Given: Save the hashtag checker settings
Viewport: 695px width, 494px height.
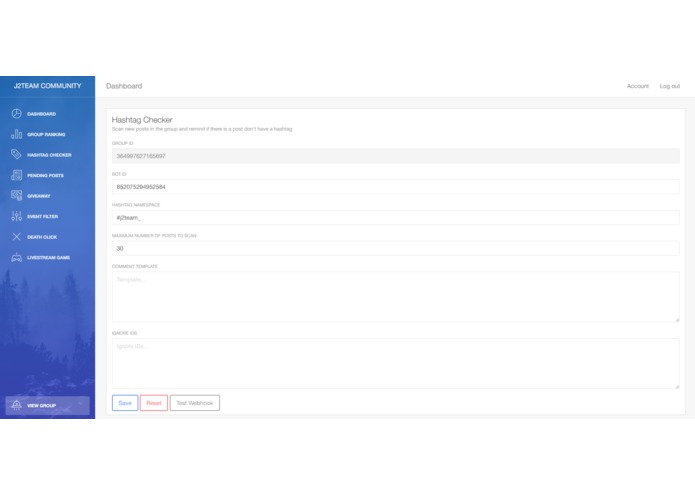Looking at the screenshot, I should tap(125, 403).
